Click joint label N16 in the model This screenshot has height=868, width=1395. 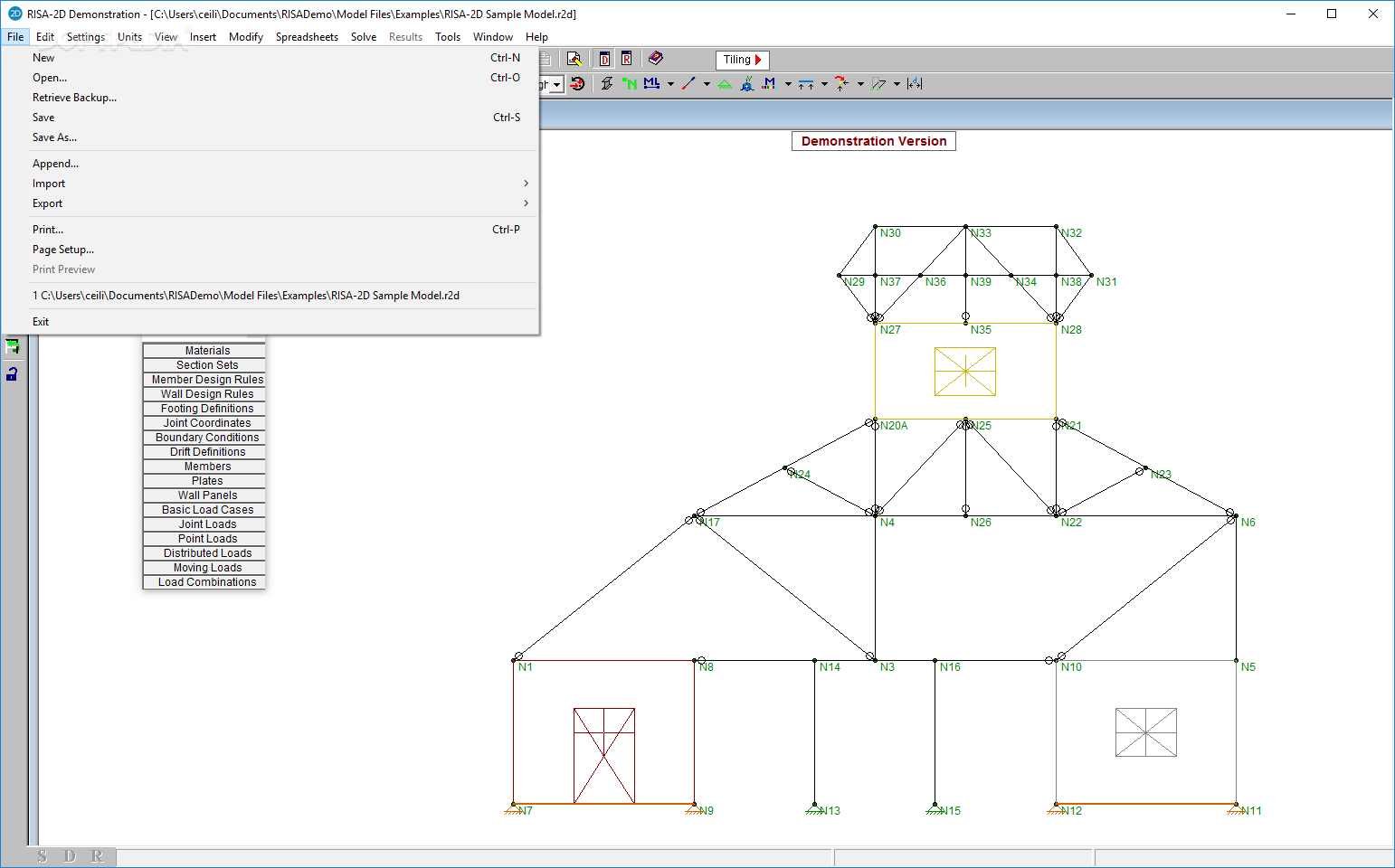[x=950, y=667]
